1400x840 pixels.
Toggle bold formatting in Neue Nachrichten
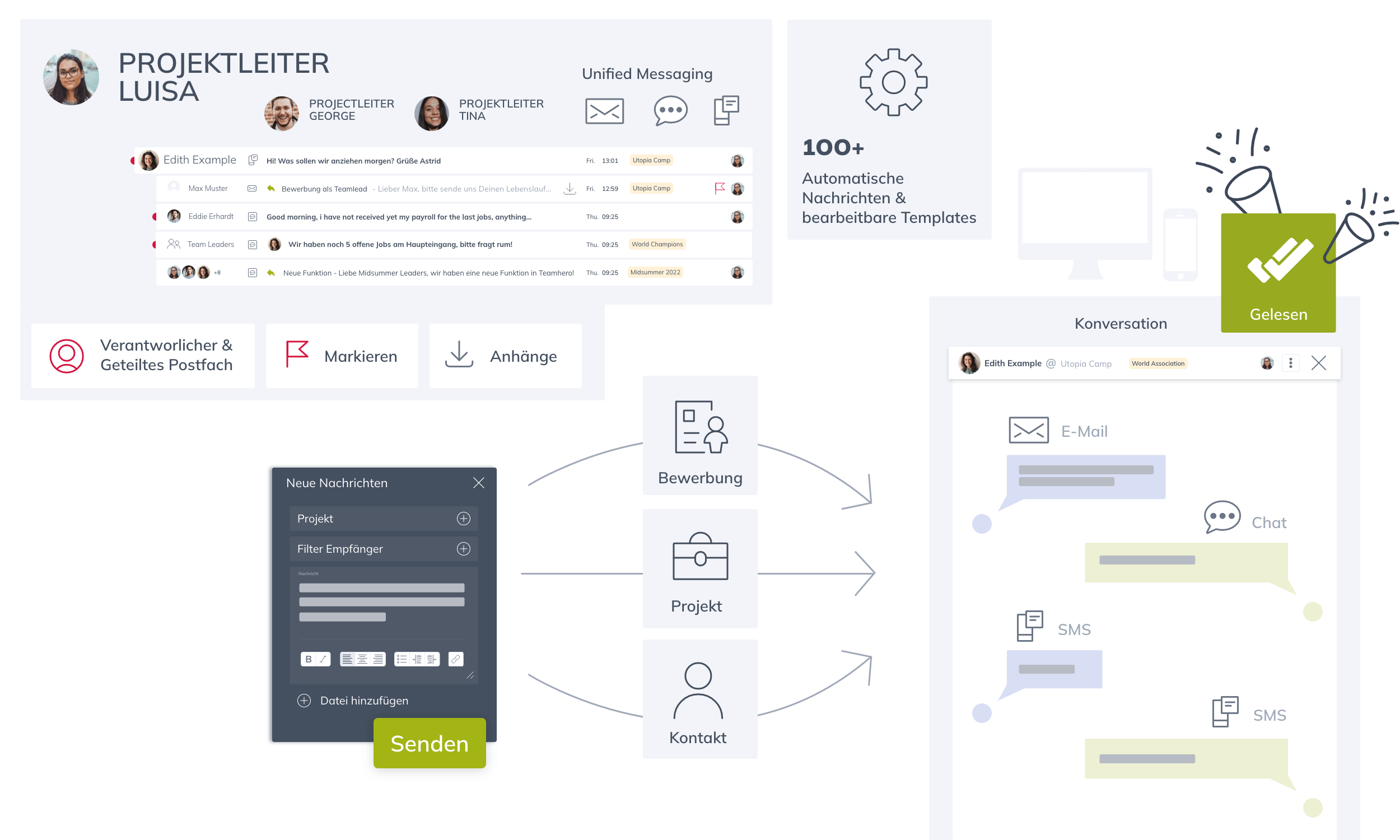[308, 659]
